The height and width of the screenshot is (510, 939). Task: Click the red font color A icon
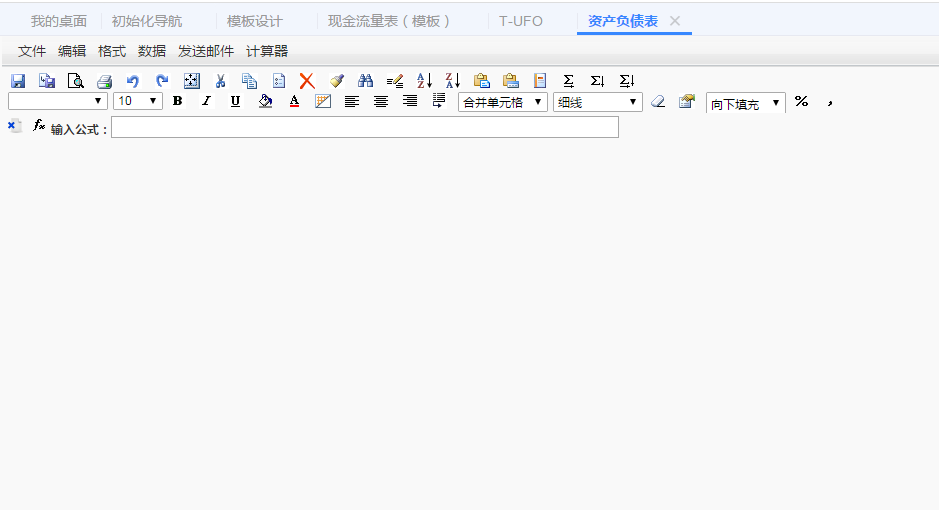294,101
